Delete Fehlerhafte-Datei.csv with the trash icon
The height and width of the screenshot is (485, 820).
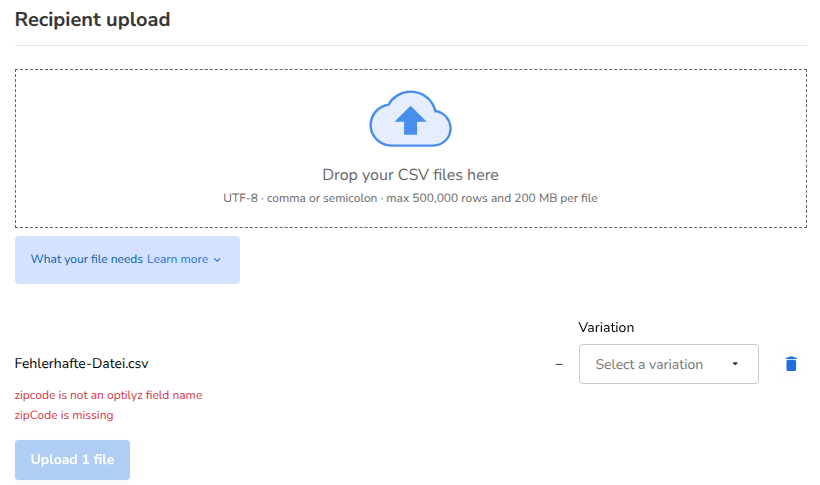[x=791, y=364]
